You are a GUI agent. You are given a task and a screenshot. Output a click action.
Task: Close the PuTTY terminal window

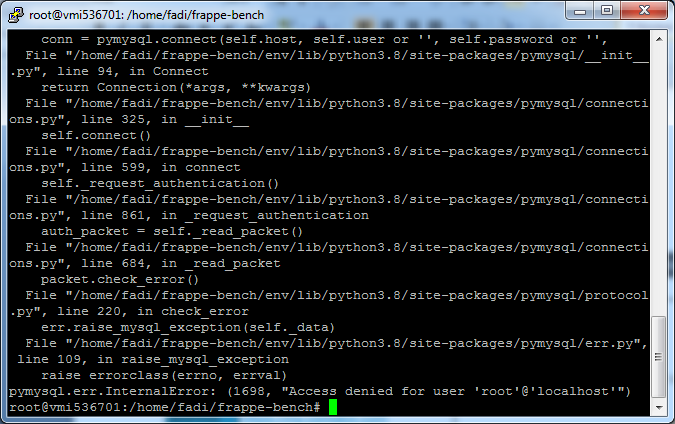point(644,11)
